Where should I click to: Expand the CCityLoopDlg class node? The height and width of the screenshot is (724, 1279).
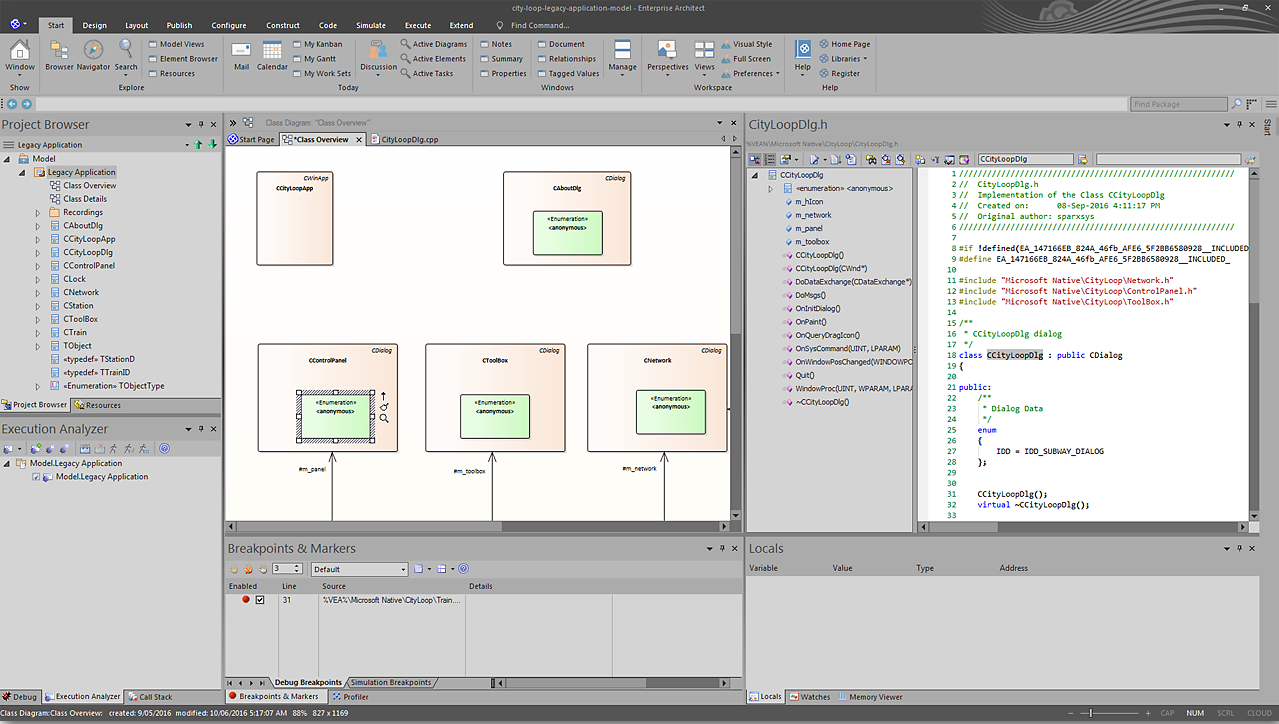[x=38, y=252]
